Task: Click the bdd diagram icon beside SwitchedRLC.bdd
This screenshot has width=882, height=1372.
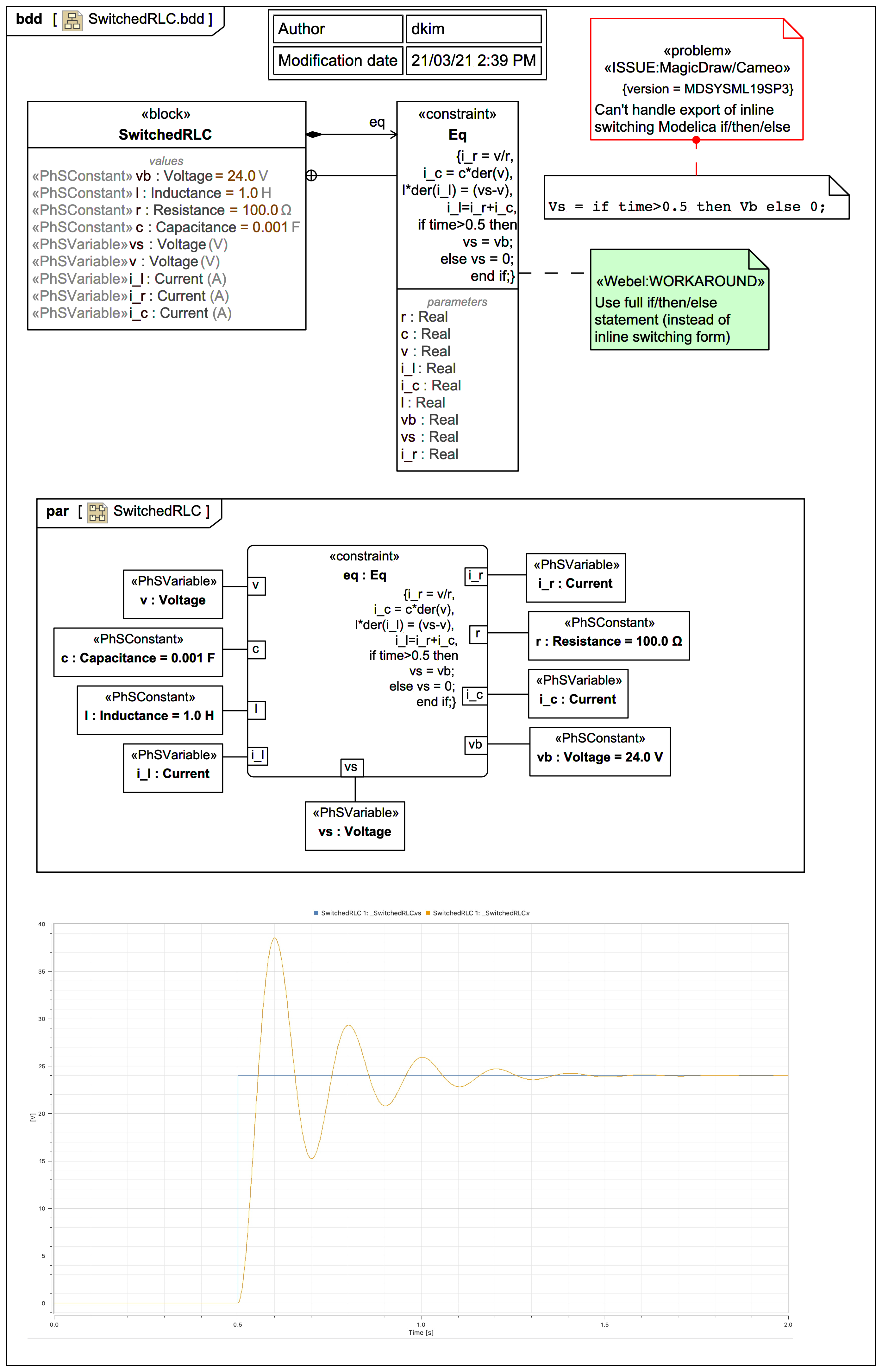Action: [x=72, y=21]
